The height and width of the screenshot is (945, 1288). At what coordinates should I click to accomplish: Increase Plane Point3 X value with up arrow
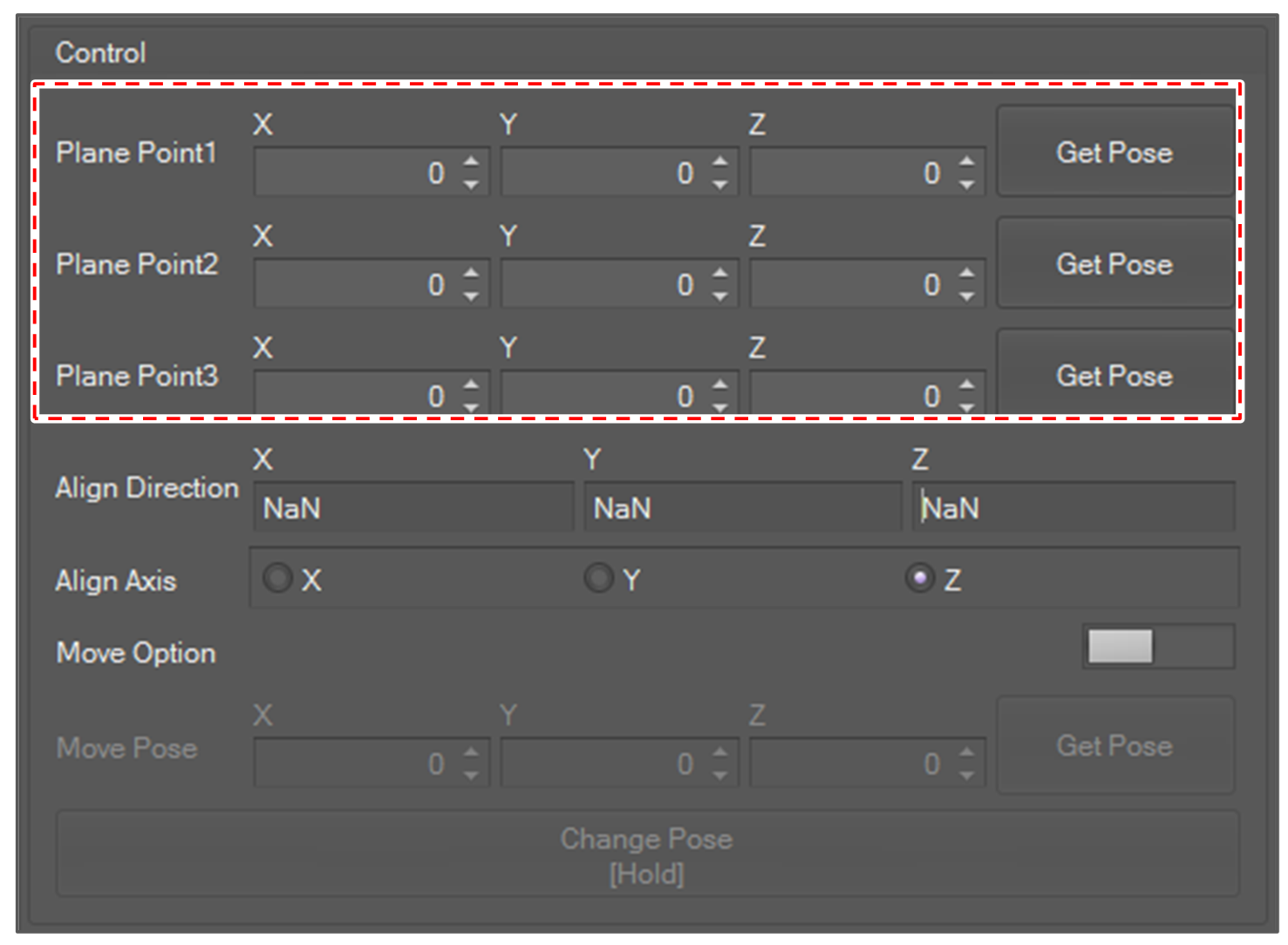click(x=471, y=384)
